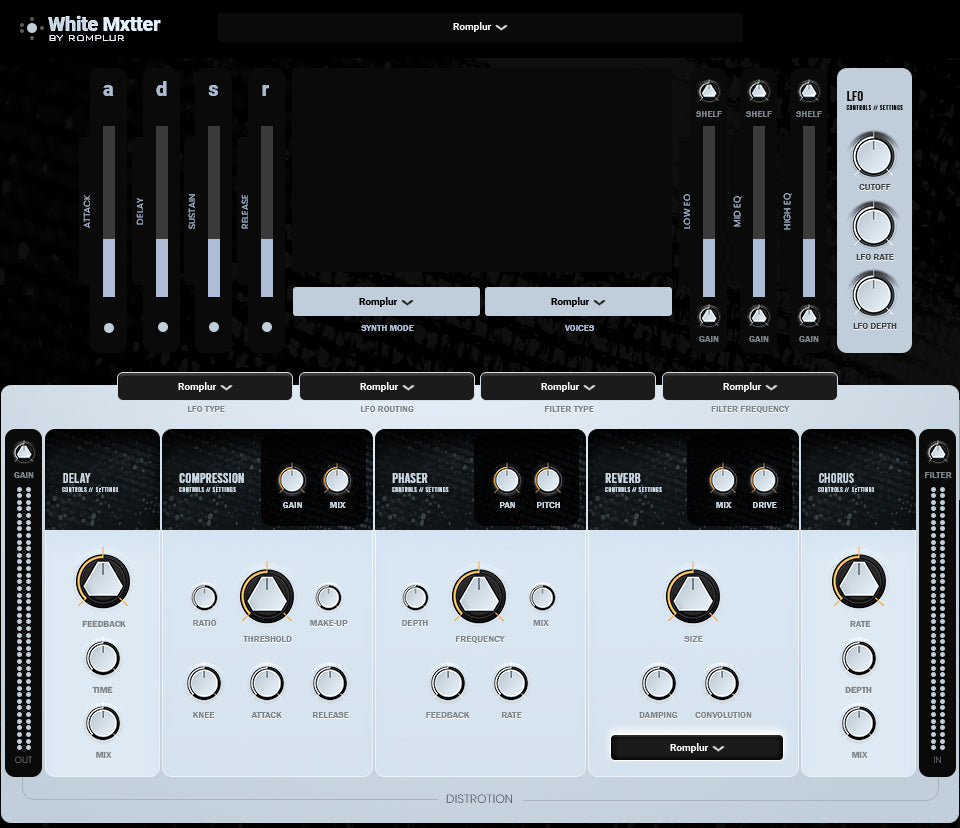The width and height of the screenshot is (960, 828).
Task: Click the Reverb Convolution knob
Action: click(722, 683)
